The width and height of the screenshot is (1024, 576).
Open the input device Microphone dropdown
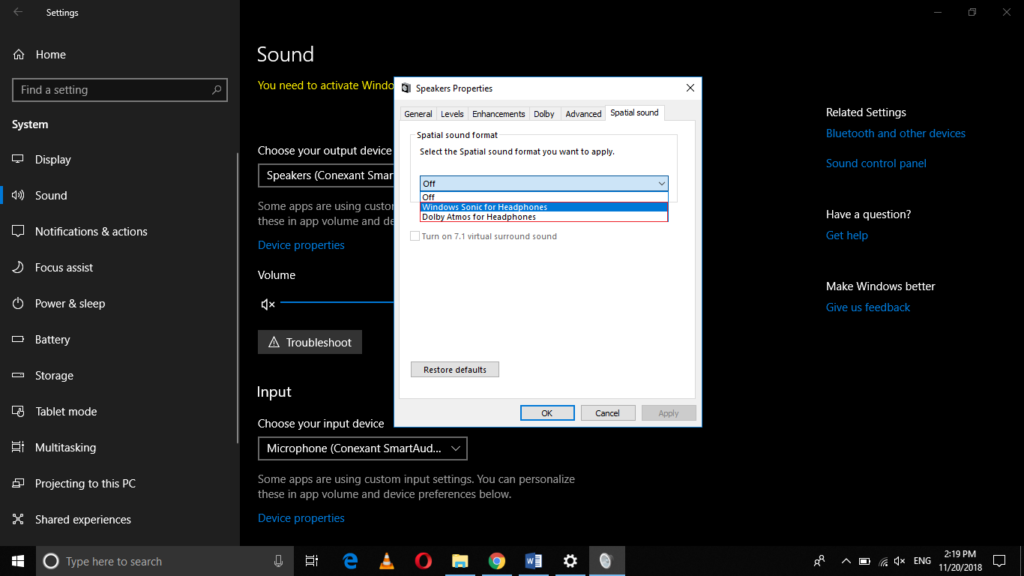pyautogui.click(x=362, y=449)
